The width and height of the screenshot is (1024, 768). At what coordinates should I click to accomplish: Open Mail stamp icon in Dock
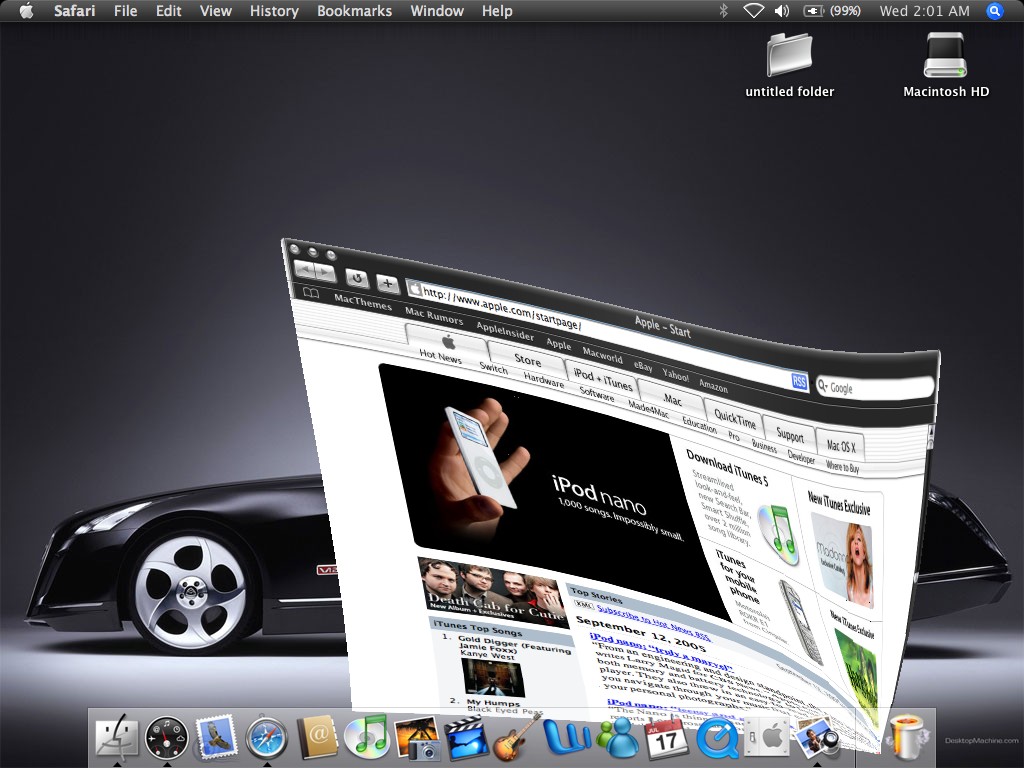pyautogui.click(x=216, y=737)
